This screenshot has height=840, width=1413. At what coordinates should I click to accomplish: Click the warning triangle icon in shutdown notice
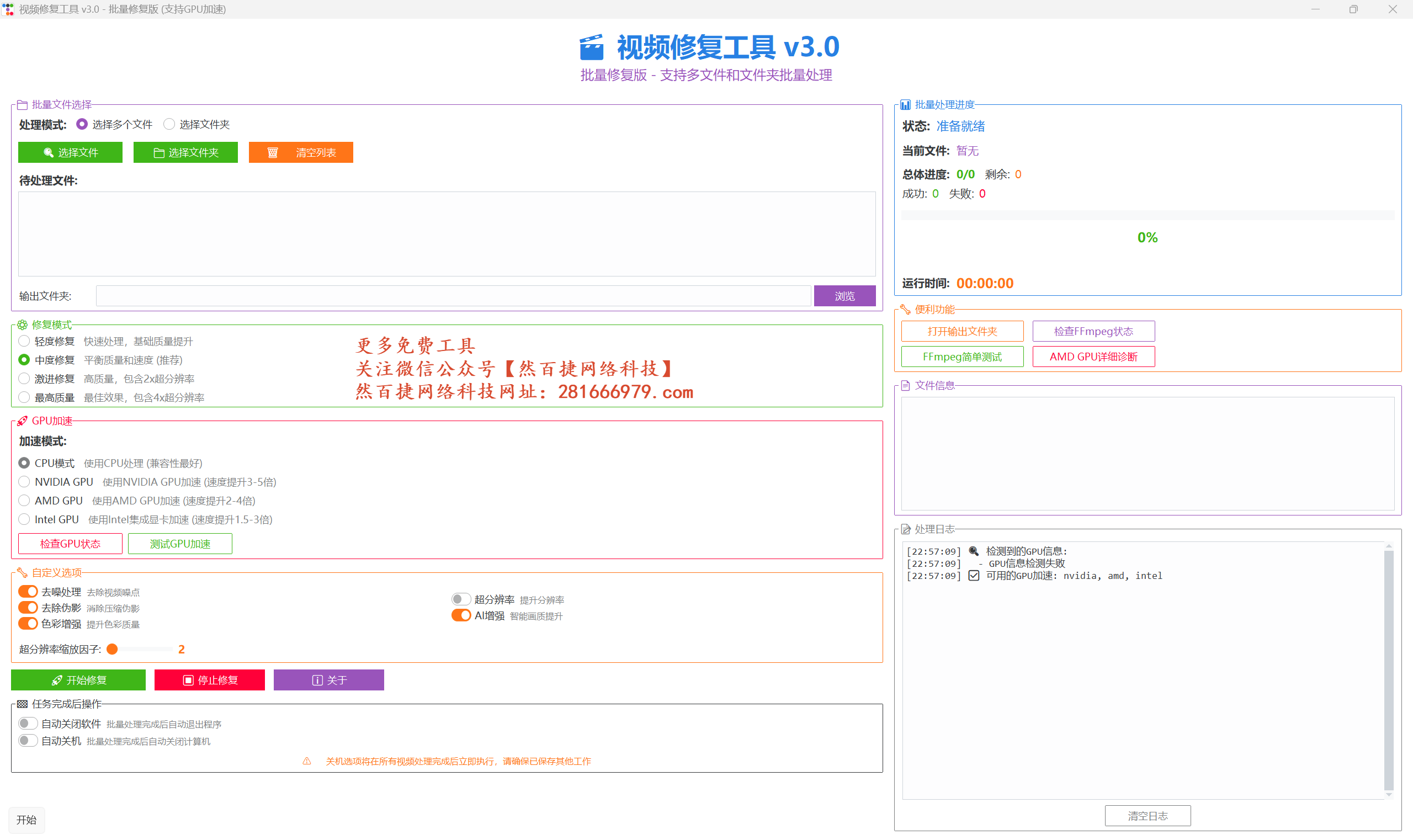(307, 761)
